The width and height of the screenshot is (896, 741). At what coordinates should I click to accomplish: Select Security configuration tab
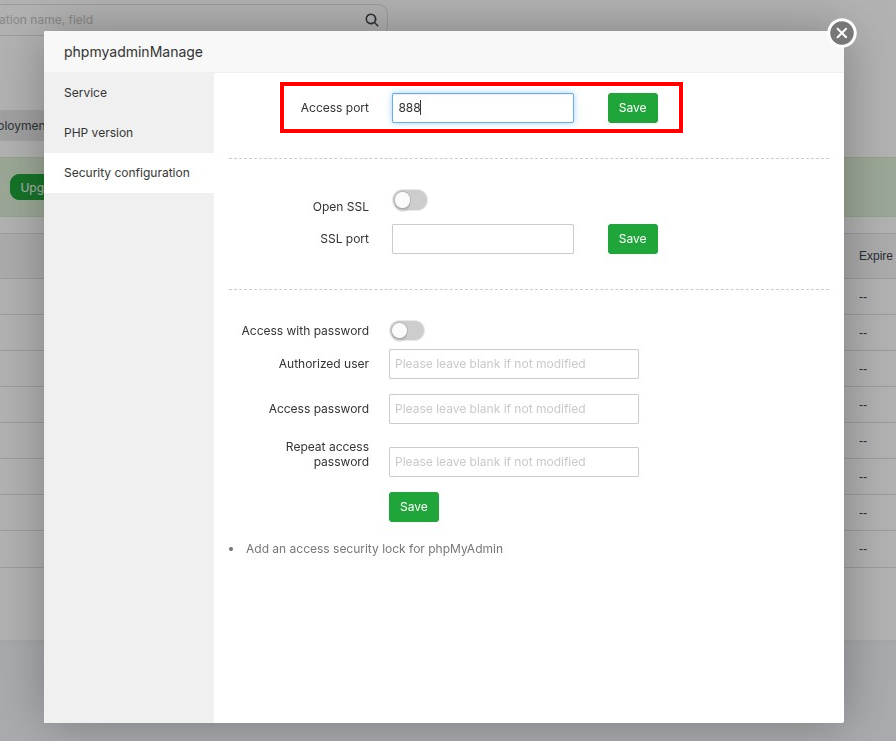coord(129,173)
